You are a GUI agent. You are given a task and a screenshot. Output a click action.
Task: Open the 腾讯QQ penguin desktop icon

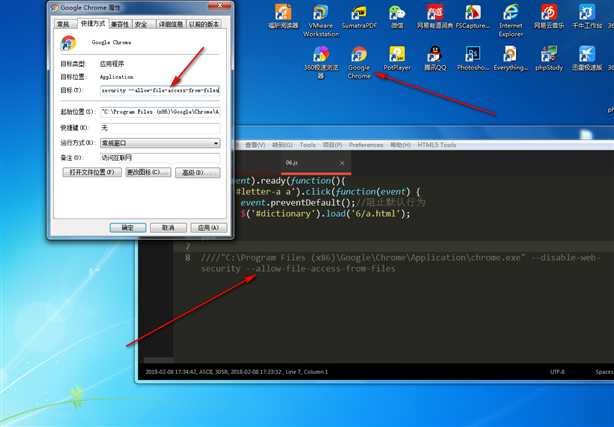[435, 59]
